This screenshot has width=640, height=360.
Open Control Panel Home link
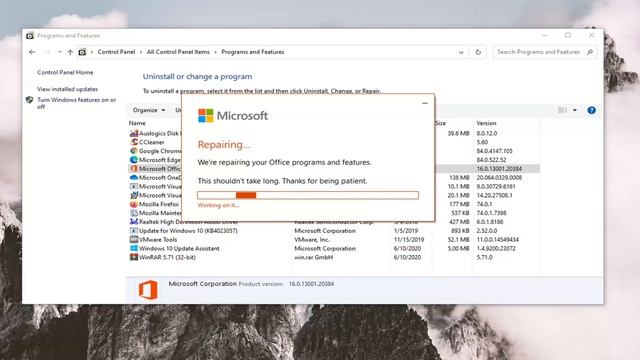click(x=65, y=73)
